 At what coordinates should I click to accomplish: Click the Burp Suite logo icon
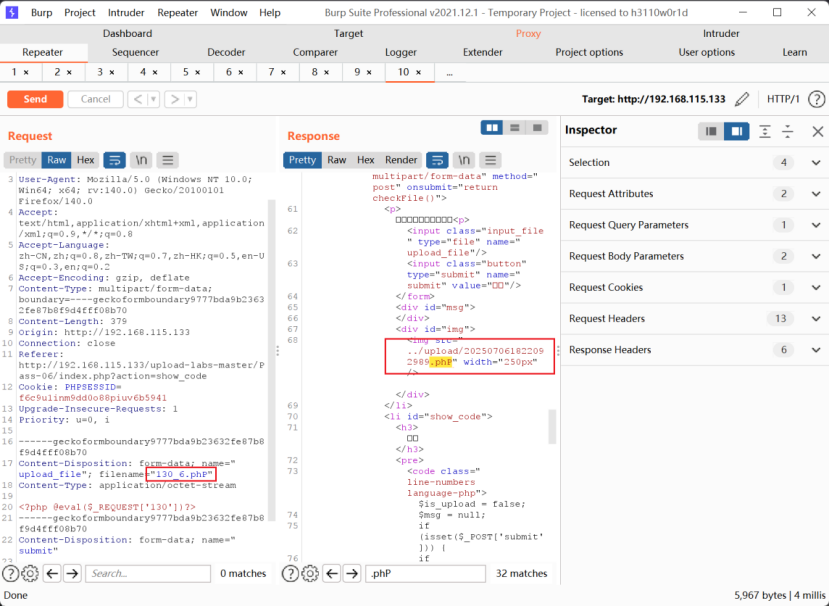pyautogui.click(x=12, y=12)
